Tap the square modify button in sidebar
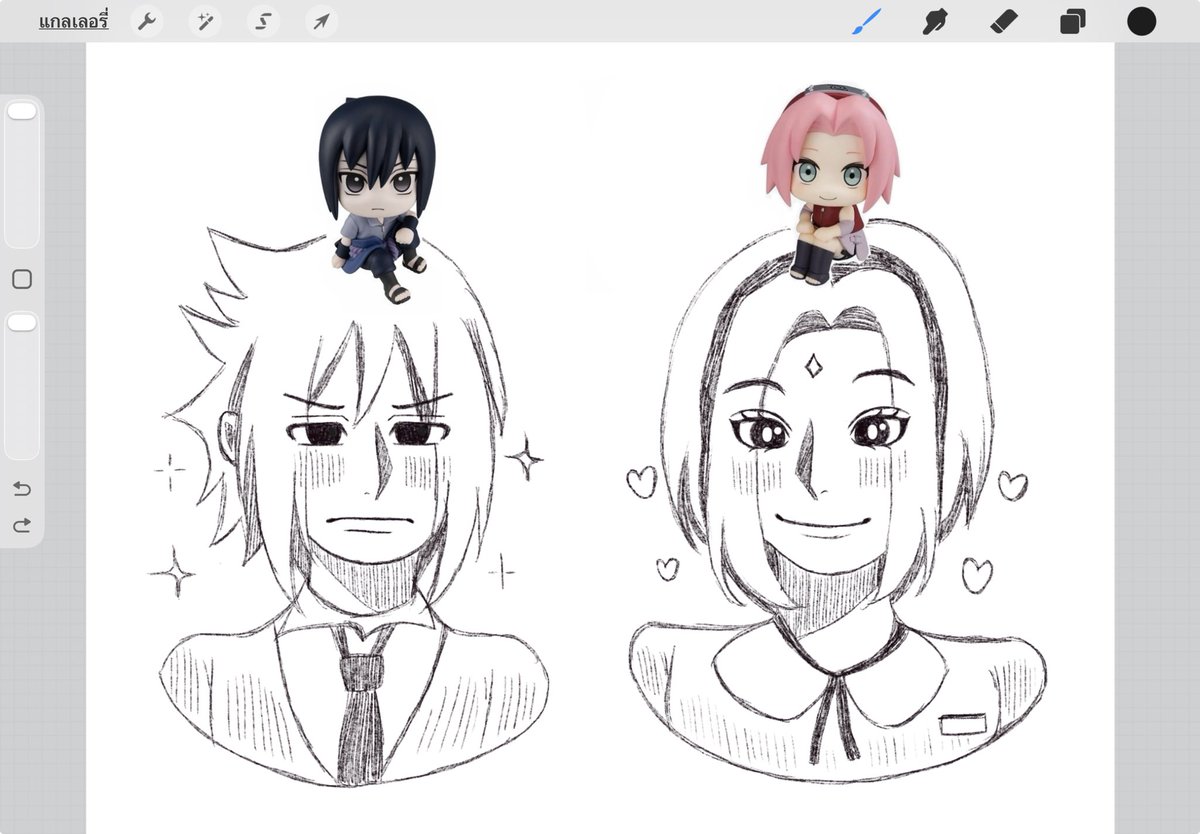Screen dimensions: 1200x834 (x=22, y=279)
